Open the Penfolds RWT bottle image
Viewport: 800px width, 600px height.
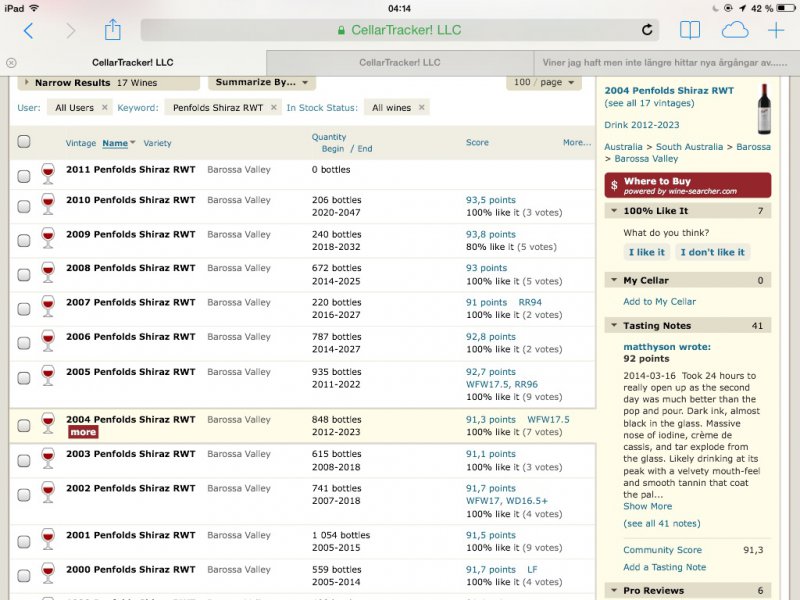(764, 109)
